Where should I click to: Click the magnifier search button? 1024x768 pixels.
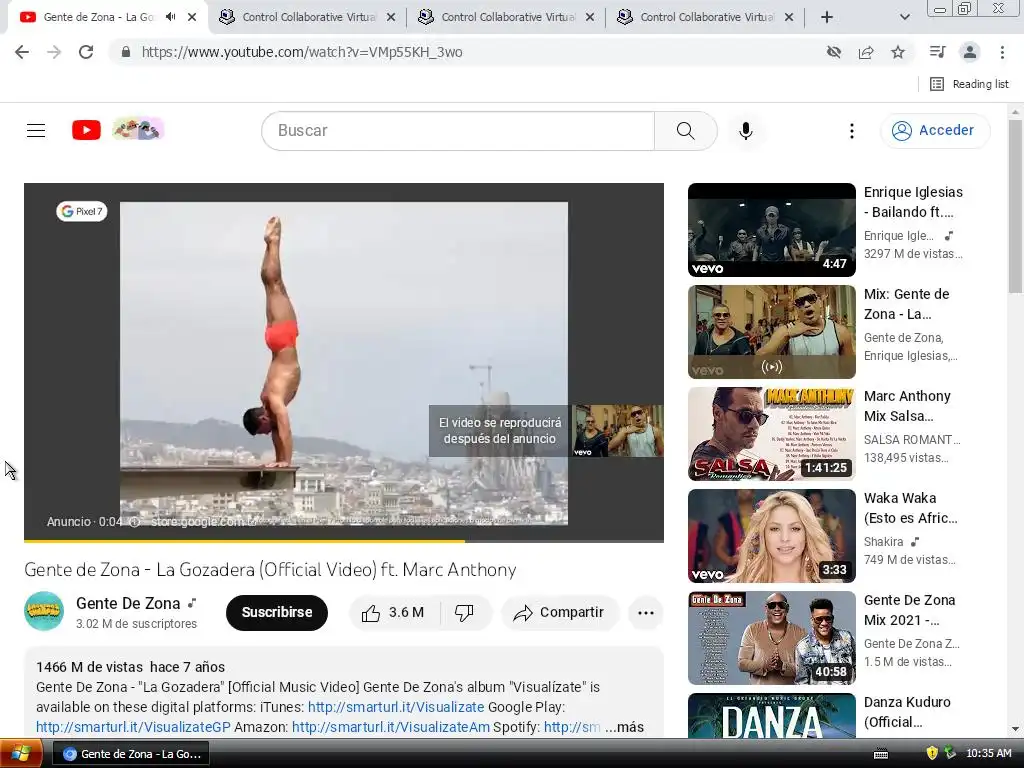point(686,131)
